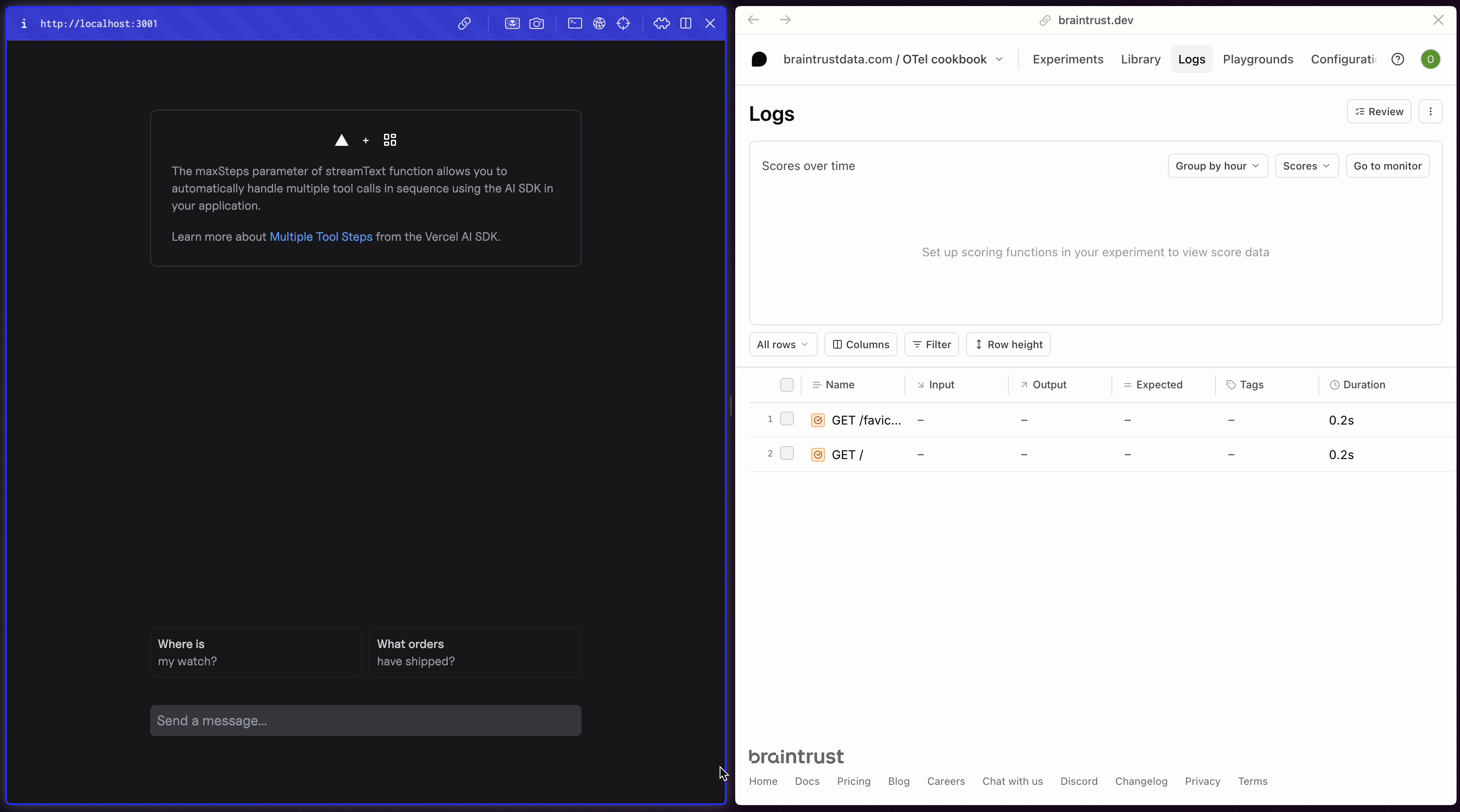Select the crosshair inspect icon
Image resolution: width=1460 pixels, height=812 pixels.
point(624,24)
